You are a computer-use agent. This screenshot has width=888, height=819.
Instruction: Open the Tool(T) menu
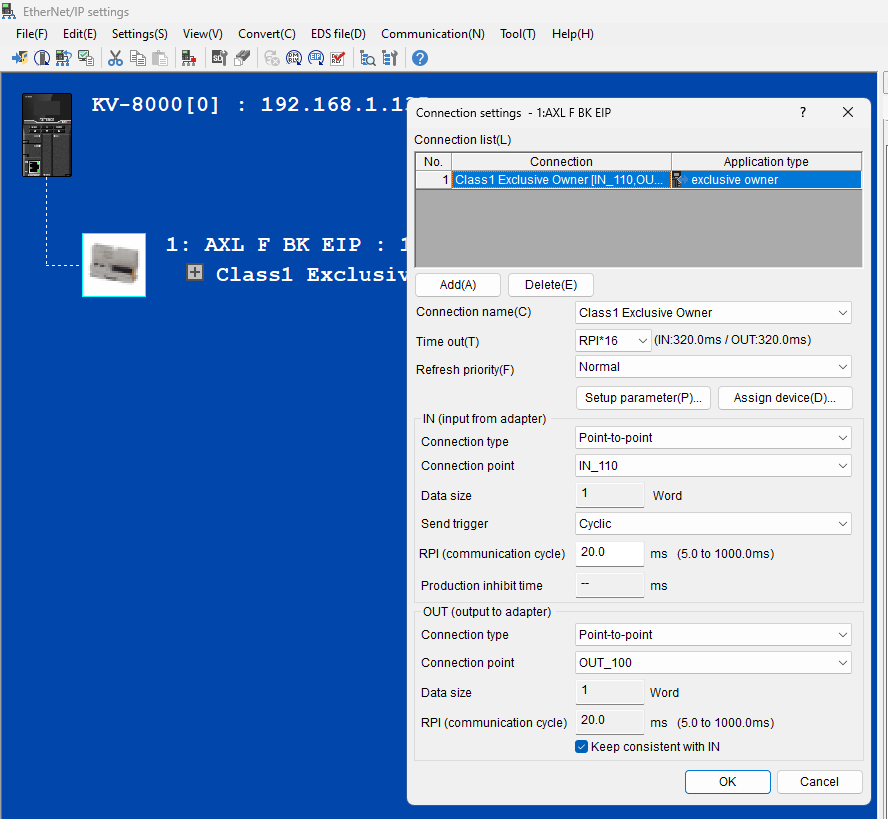coord(518,34)
